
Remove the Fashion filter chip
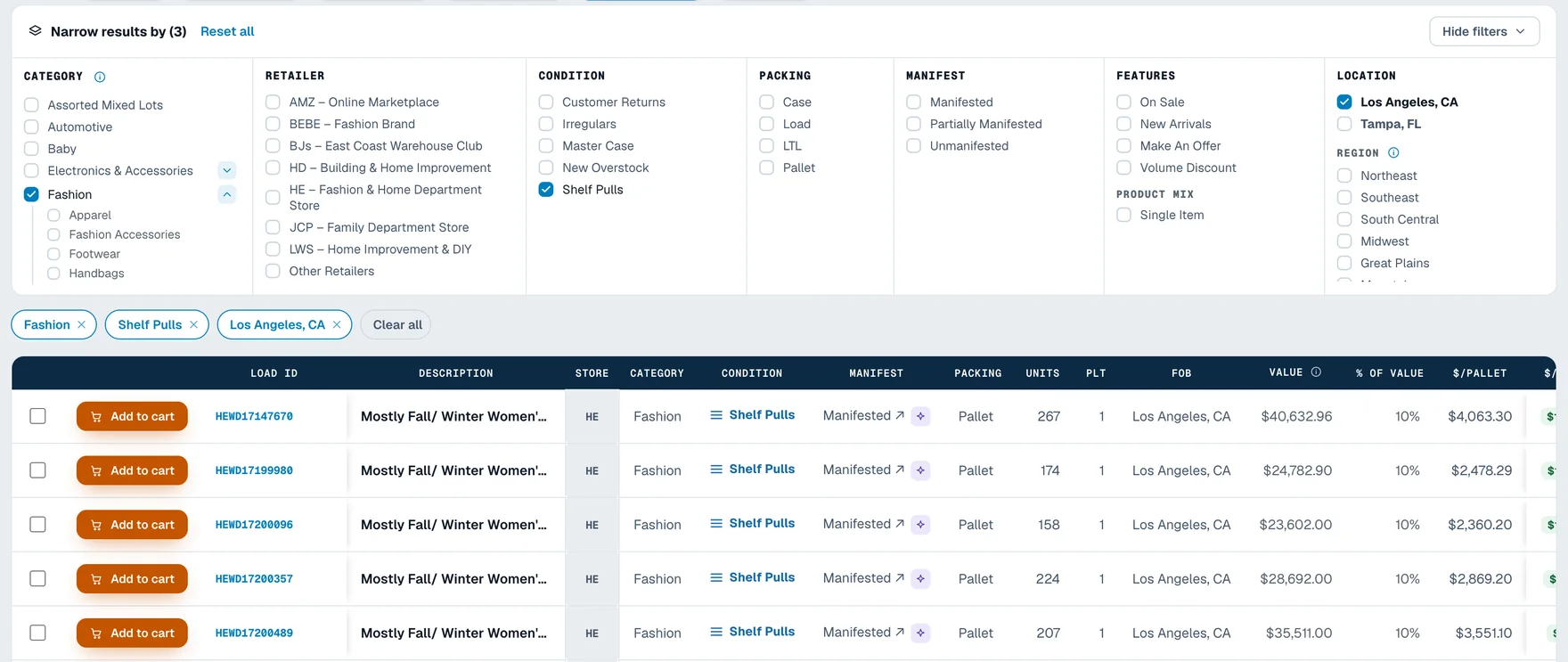(81, 325)
